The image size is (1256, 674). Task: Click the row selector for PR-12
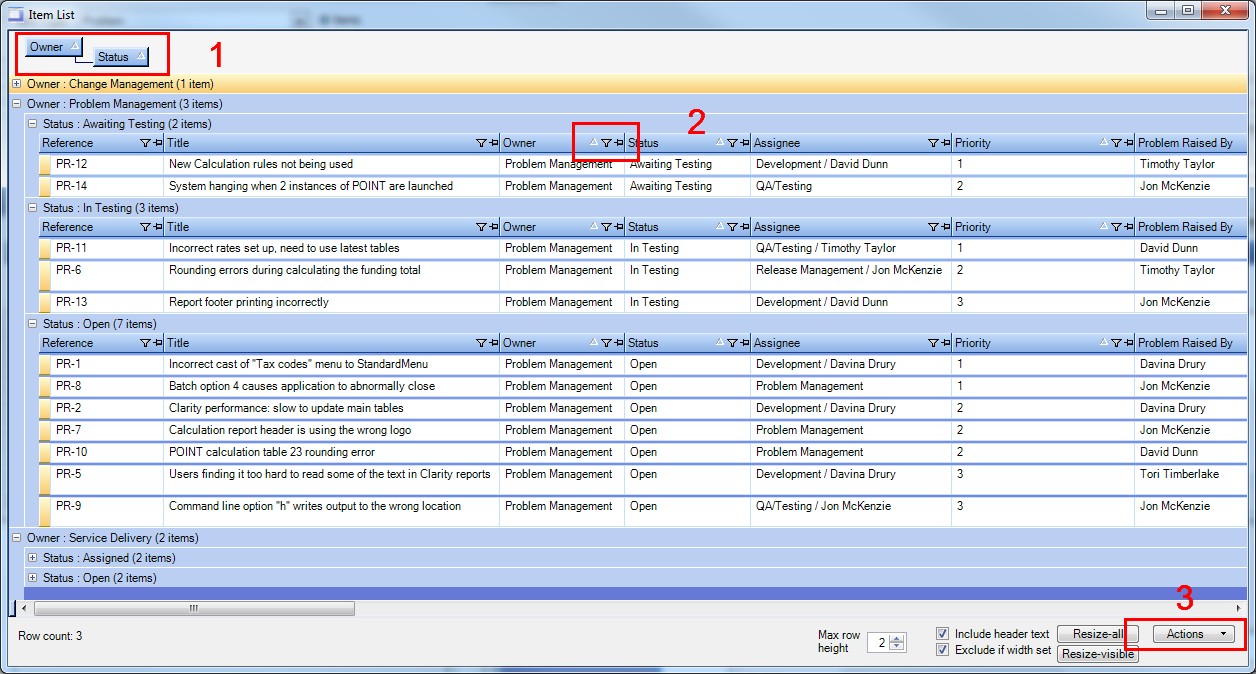(44, 164)
